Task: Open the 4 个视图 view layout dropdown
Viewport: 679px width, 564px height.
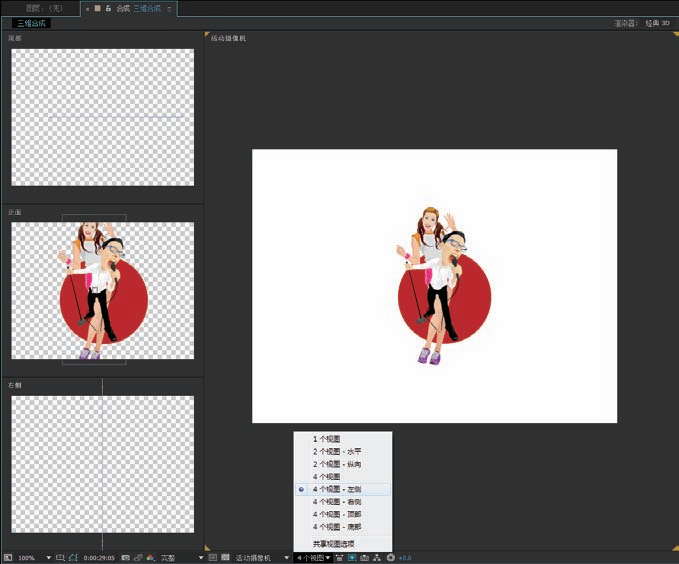Action: [314, 558]
